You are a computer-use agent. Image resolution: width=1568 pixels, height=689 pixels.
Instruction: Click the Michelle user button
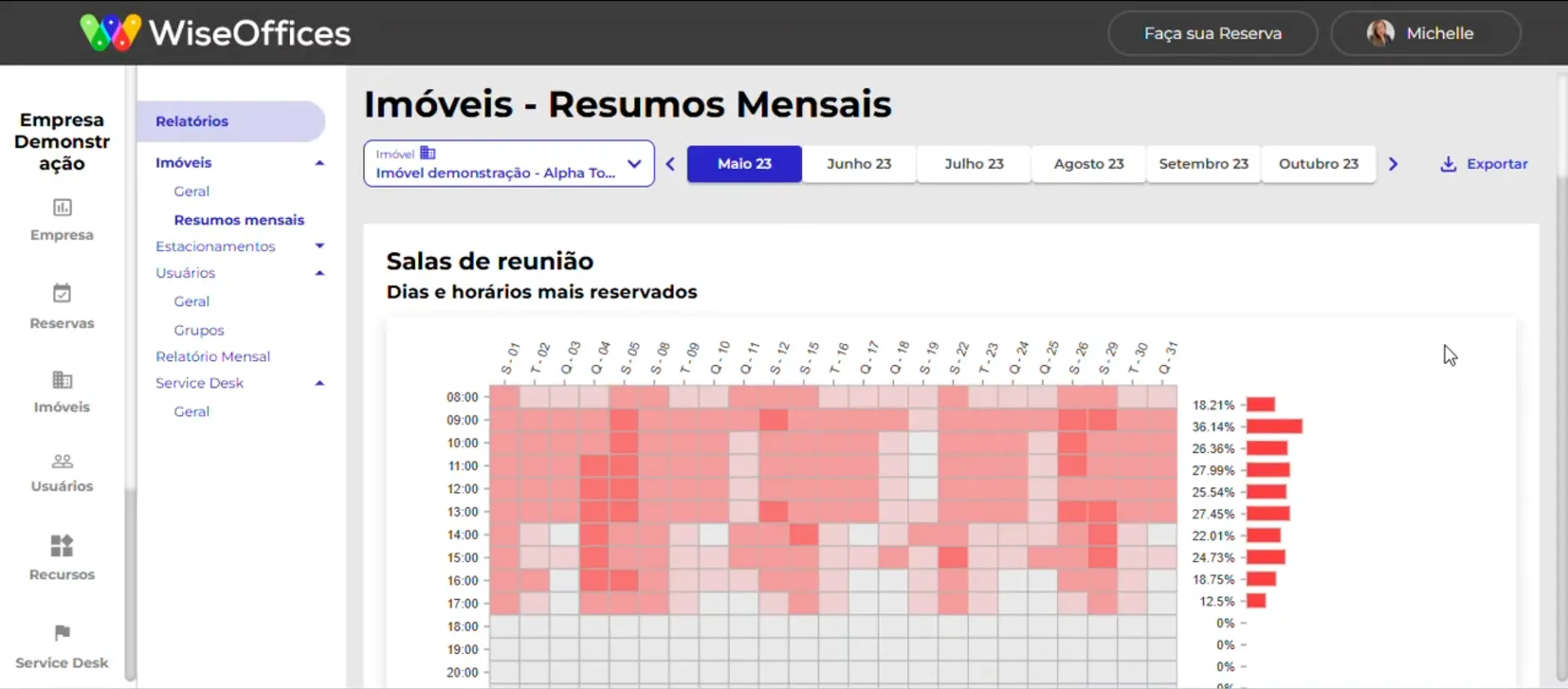point(1426,33)
